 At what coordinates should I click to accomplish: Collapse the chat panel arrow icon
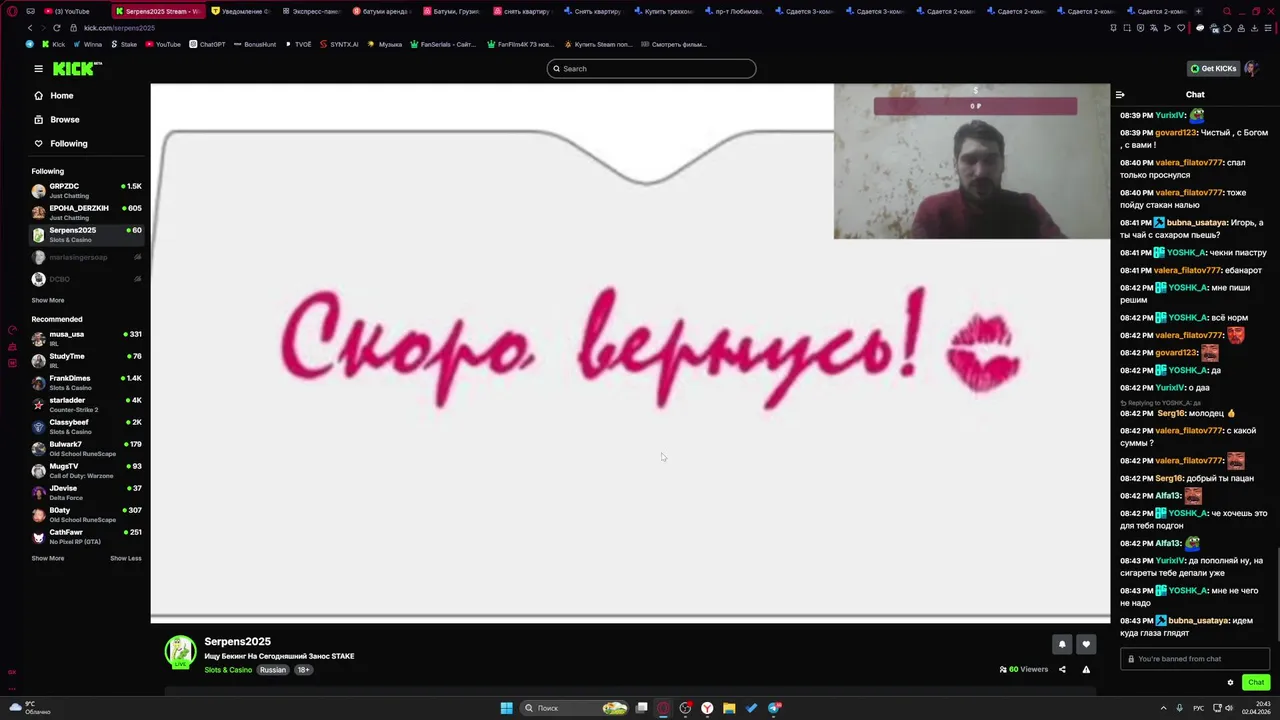point(1120,95)
